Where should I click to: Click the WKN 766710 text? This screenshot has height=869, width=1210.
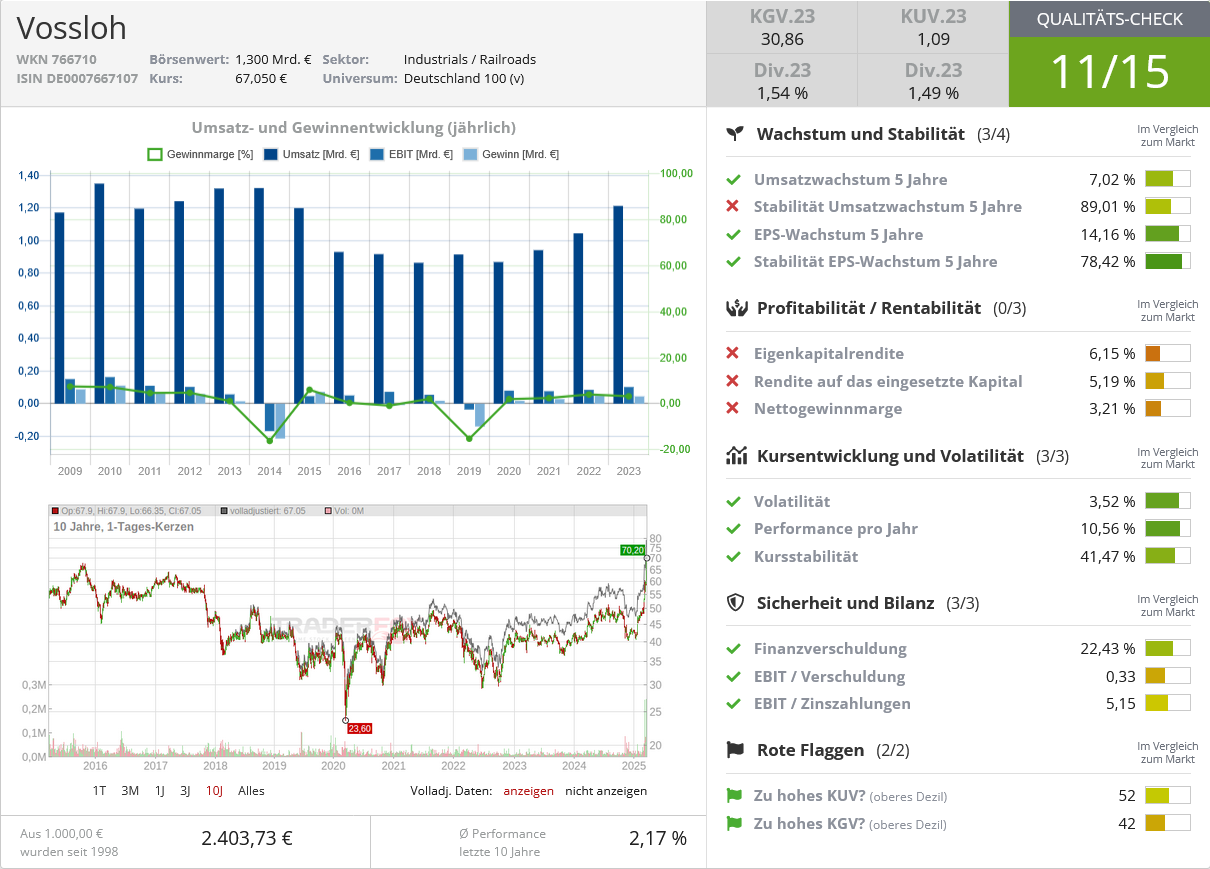(56, 60)
